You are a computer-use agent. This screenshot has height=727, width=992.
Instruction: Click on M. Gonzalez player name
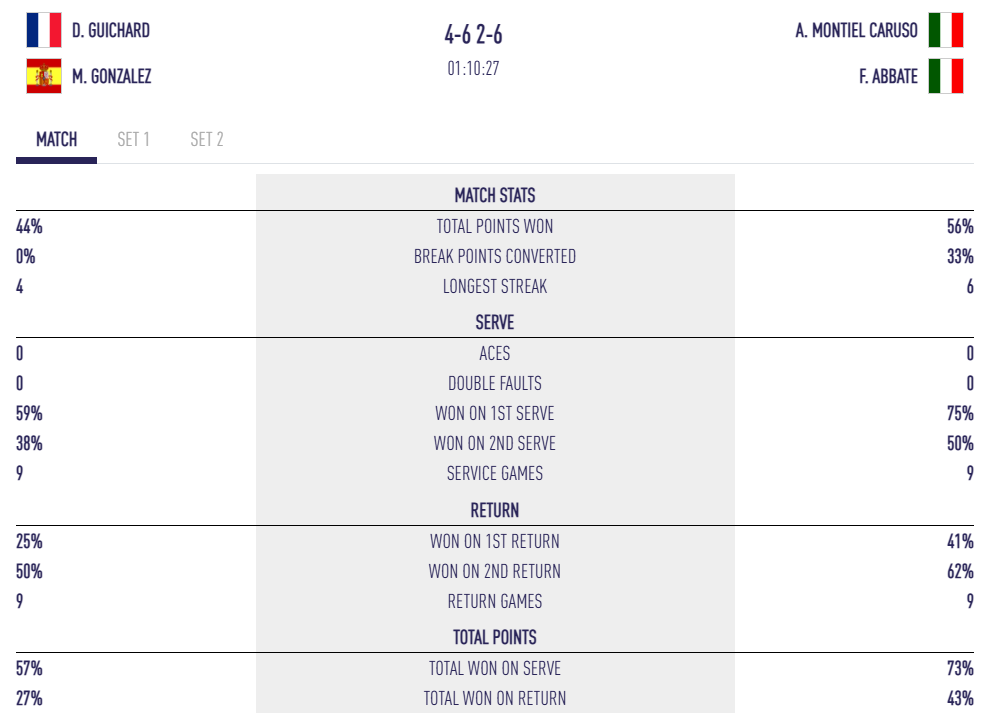coord(112,76)
